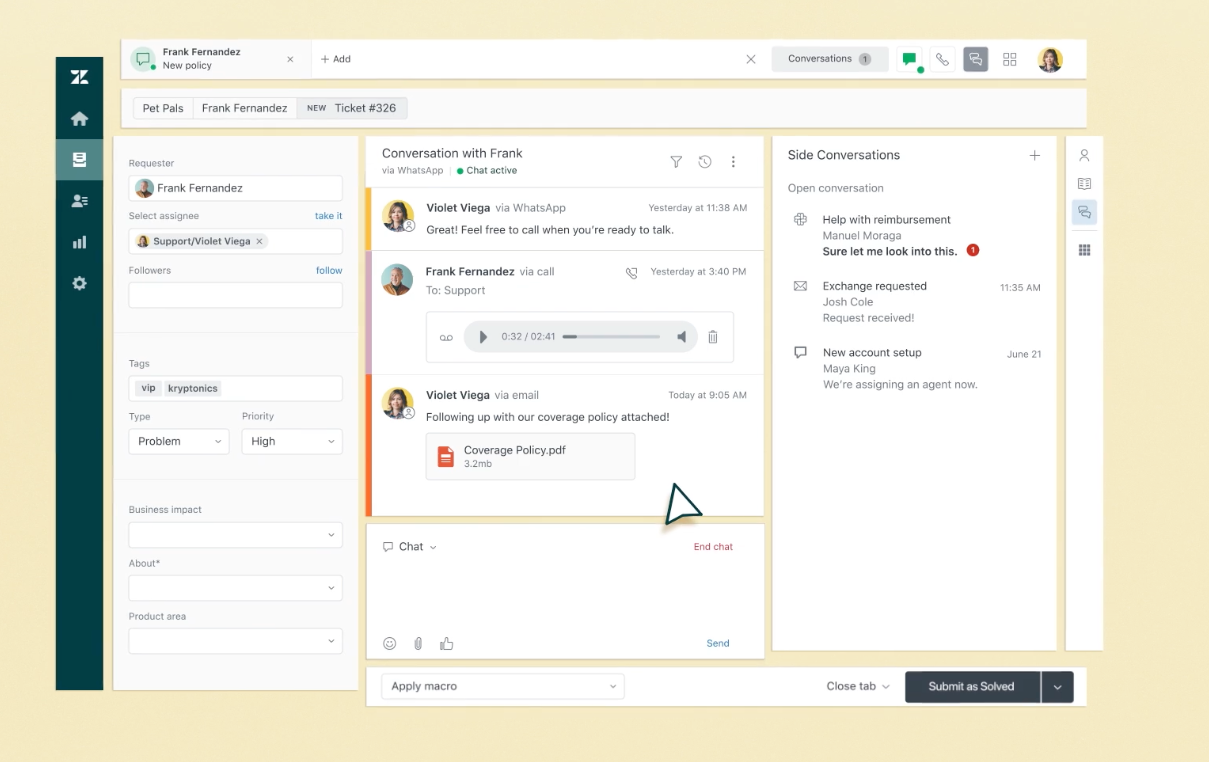Open the Priority dropdown showing High
Viewport: 1209px width, 762px height.
(292, 441)
